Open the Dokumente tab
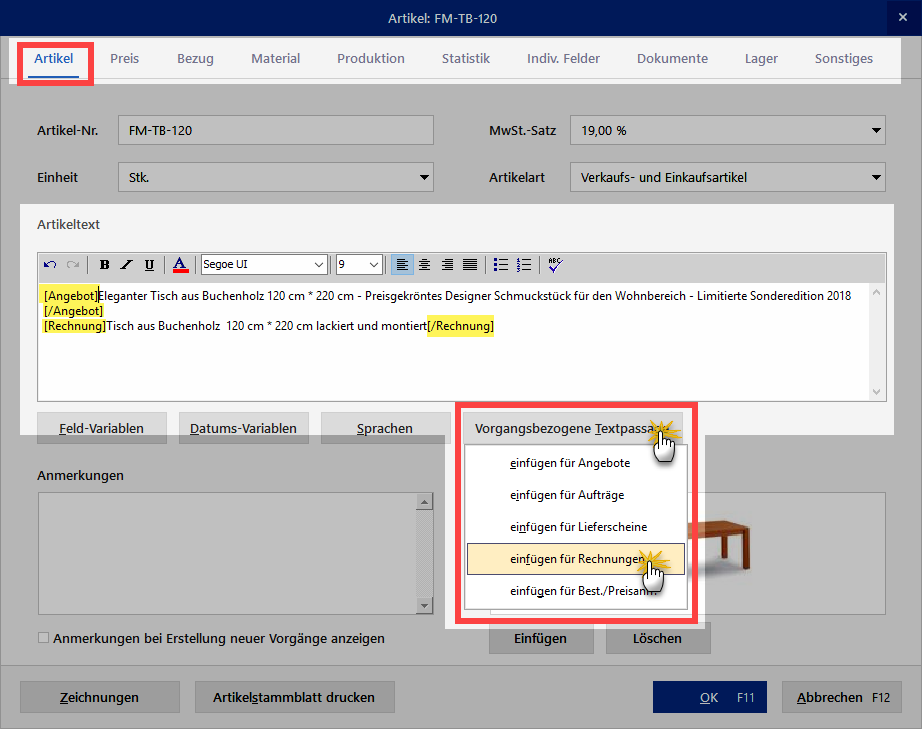Viewport: 922px width, 729px height. pyautogui.click(x=672, y=59)
